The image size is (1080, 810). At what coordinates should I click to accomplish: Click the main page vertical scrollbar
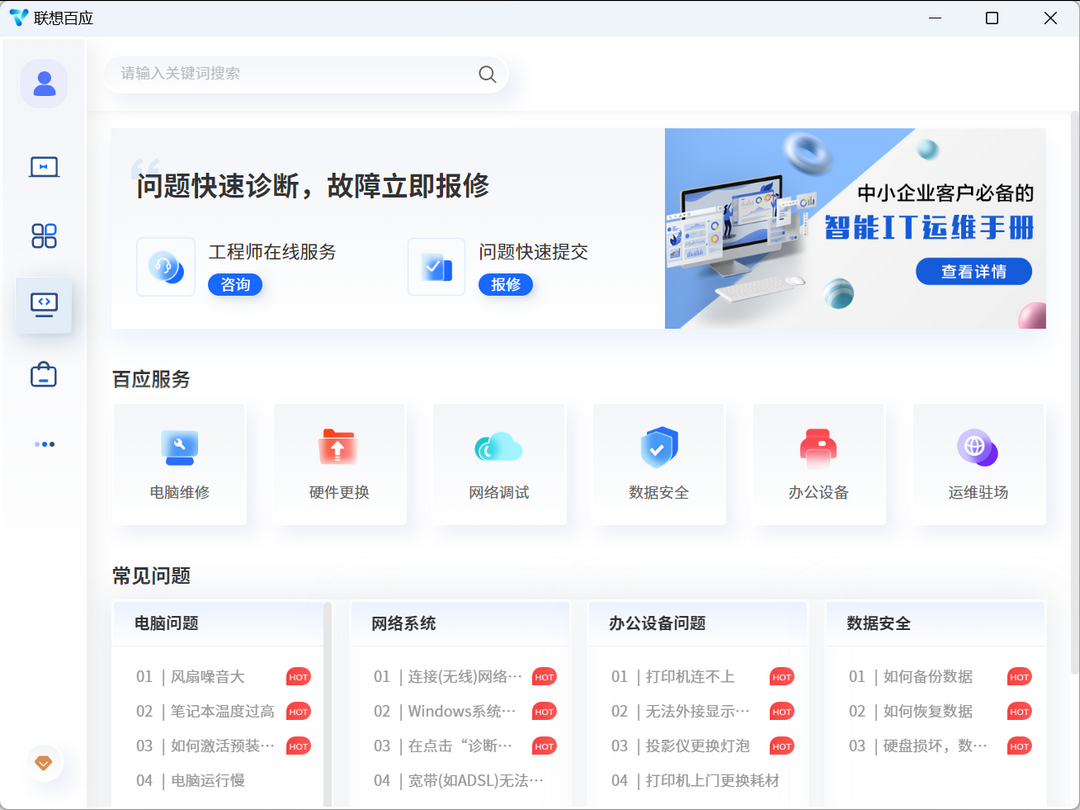click(x=1074, y=393)
